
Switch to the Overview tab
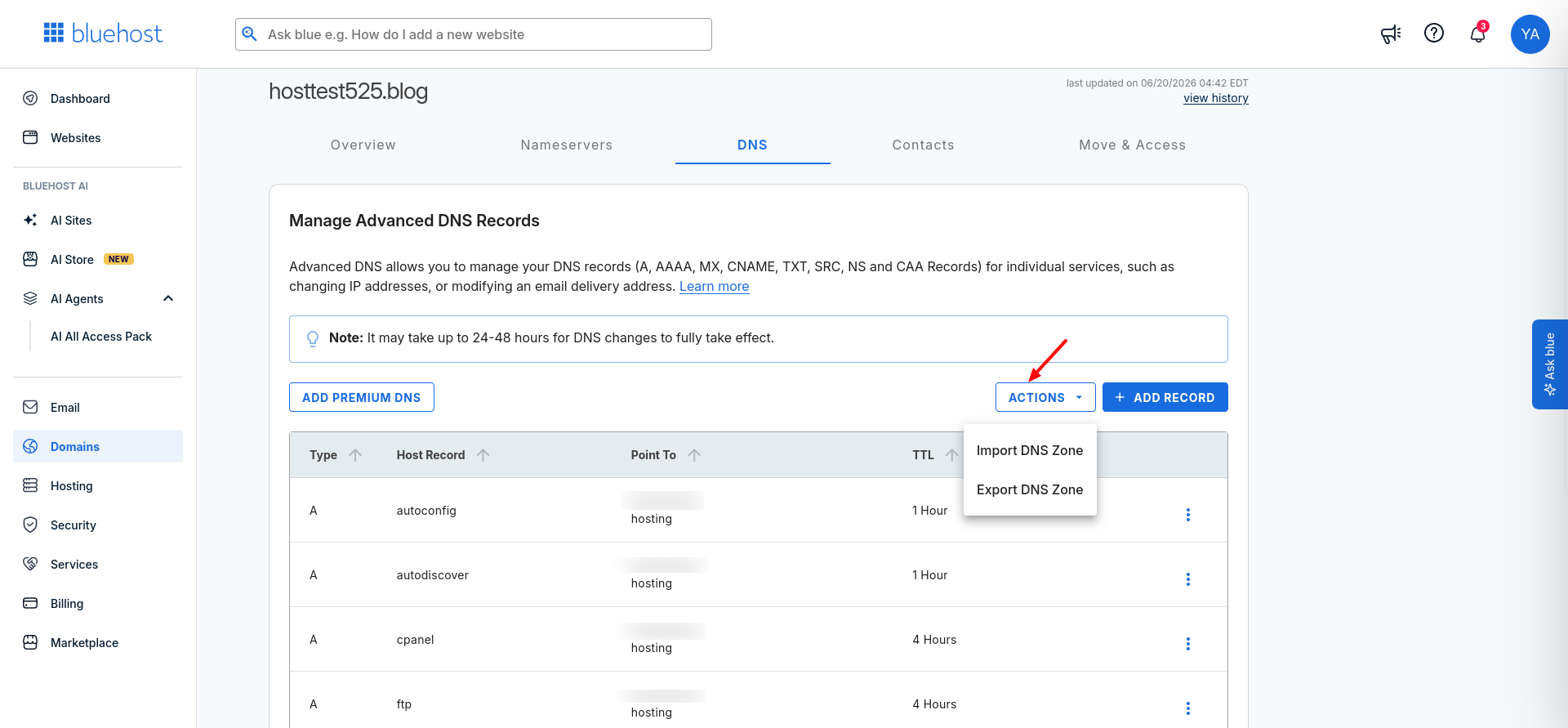click(363, 145)
